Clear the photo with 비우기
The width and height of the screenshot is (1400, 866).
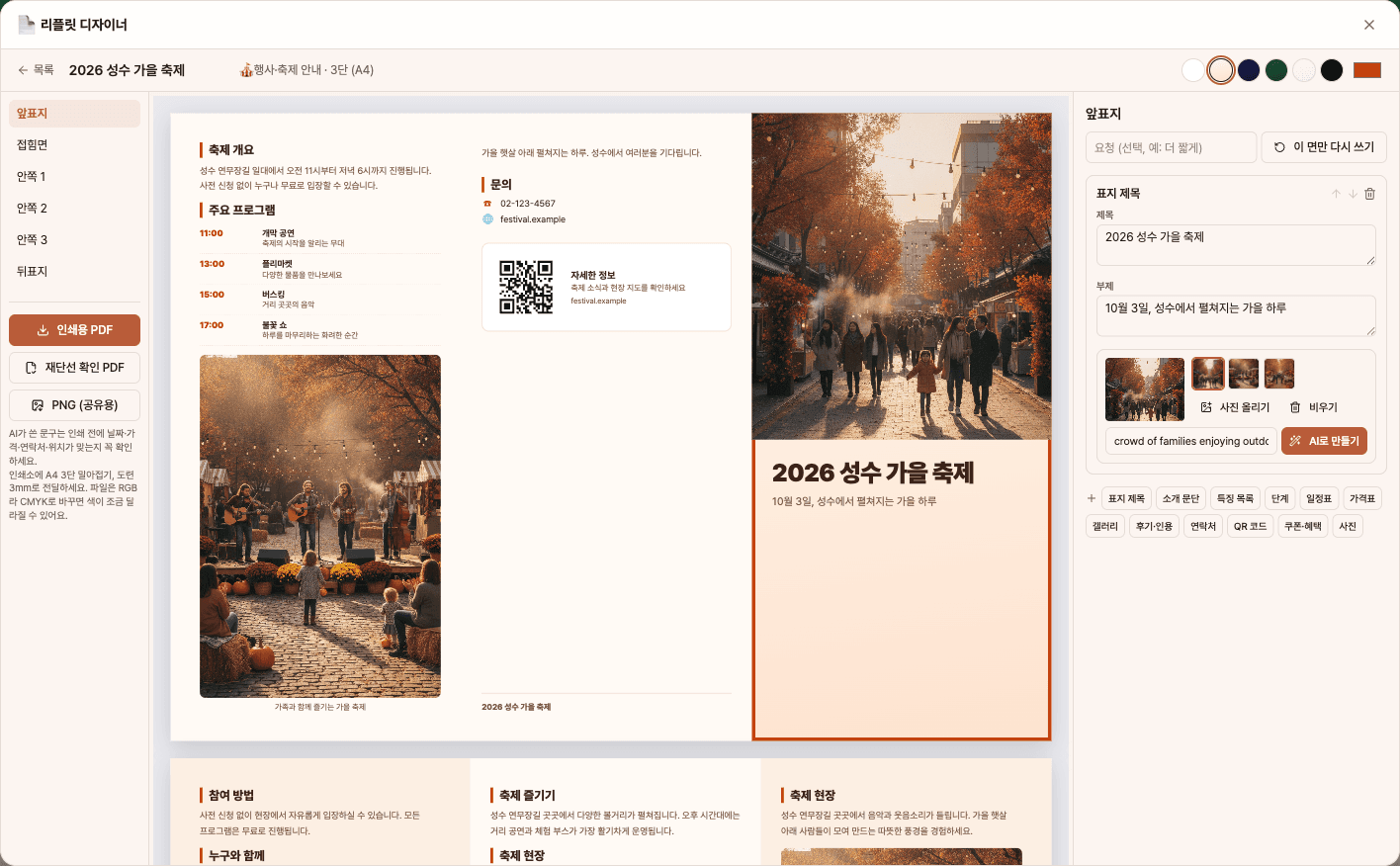(1314, 407)
